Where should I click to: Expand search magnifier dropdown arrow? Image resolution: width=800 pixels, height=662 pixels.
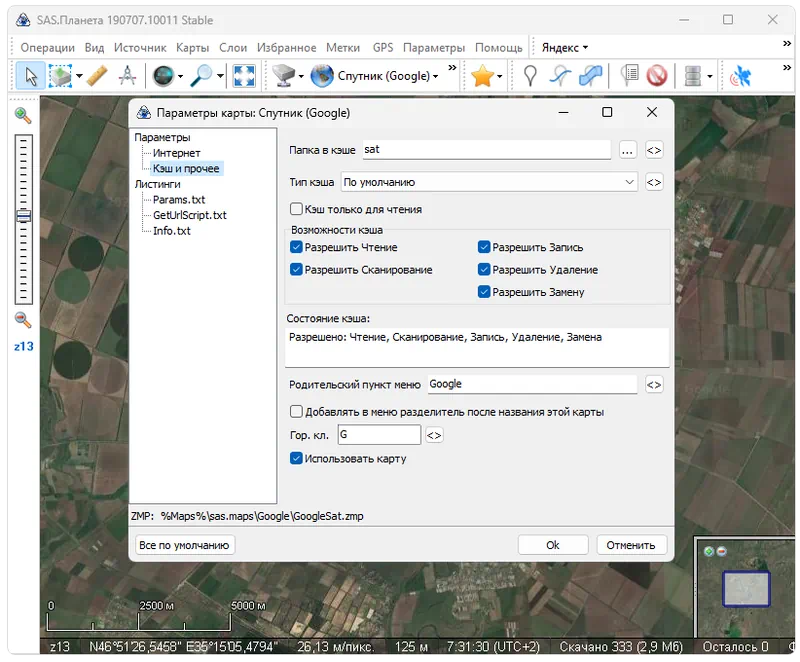point(220,77)
